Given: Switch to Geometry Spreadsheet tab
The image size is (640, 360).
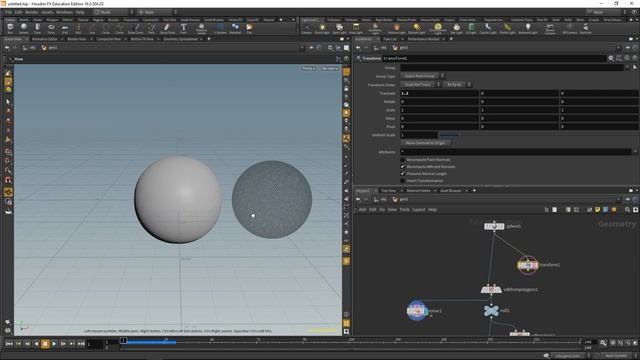Looking at the screenshot, I should [x=180, y=39].
